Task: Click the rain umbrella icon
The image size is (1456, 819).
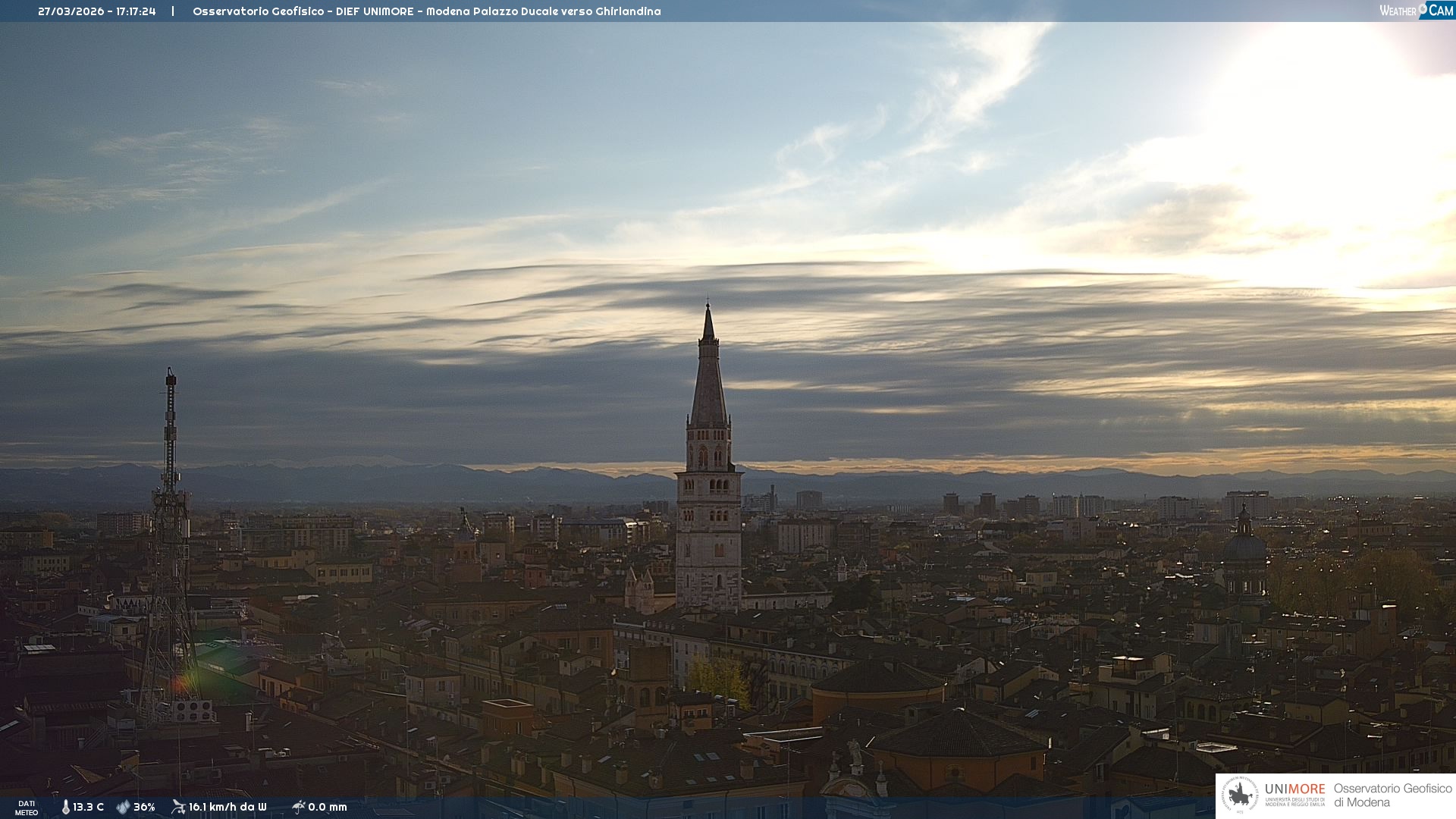Action: pos(298,807)
